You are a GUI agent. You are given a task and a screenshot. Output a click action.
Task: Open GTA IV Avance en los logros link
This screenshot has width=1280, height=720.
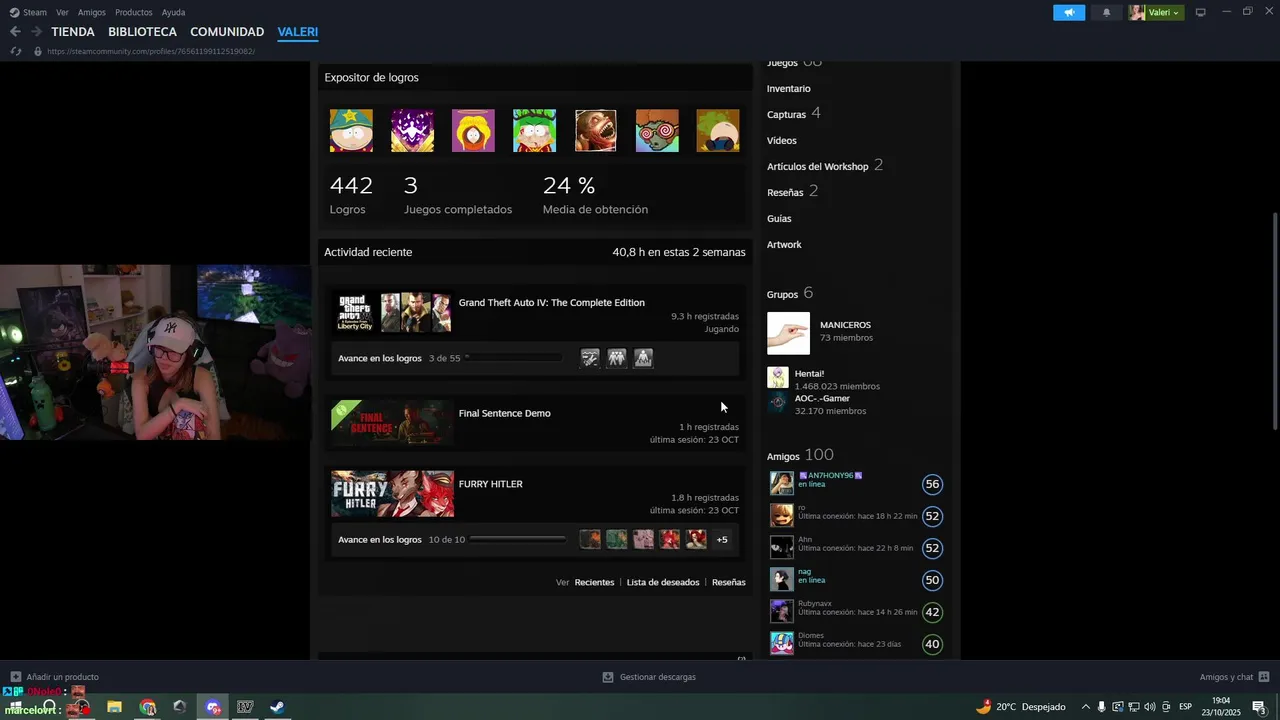tap(380, 358)
